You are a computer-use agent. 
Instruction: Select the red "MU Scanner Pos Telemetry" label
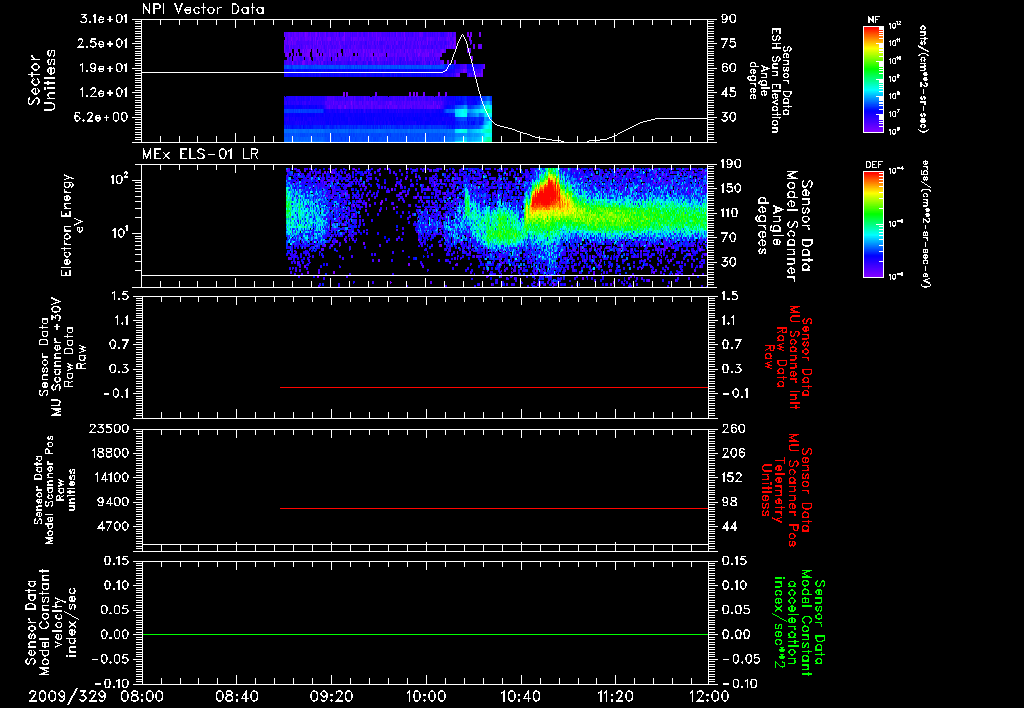click(x=786, y=490)
